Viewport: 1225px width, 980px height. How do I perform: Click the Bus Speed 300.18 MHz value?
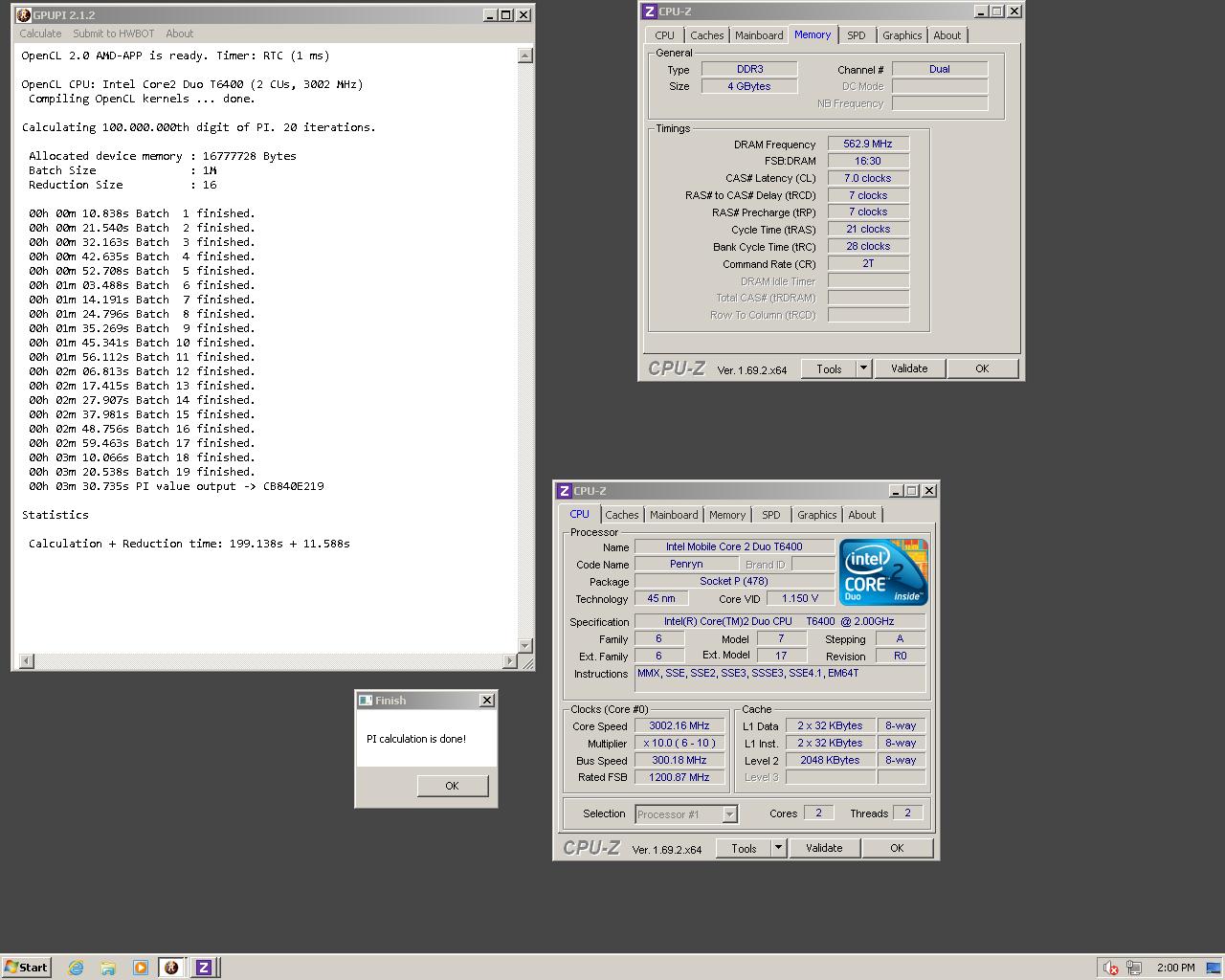pos(679,760)
